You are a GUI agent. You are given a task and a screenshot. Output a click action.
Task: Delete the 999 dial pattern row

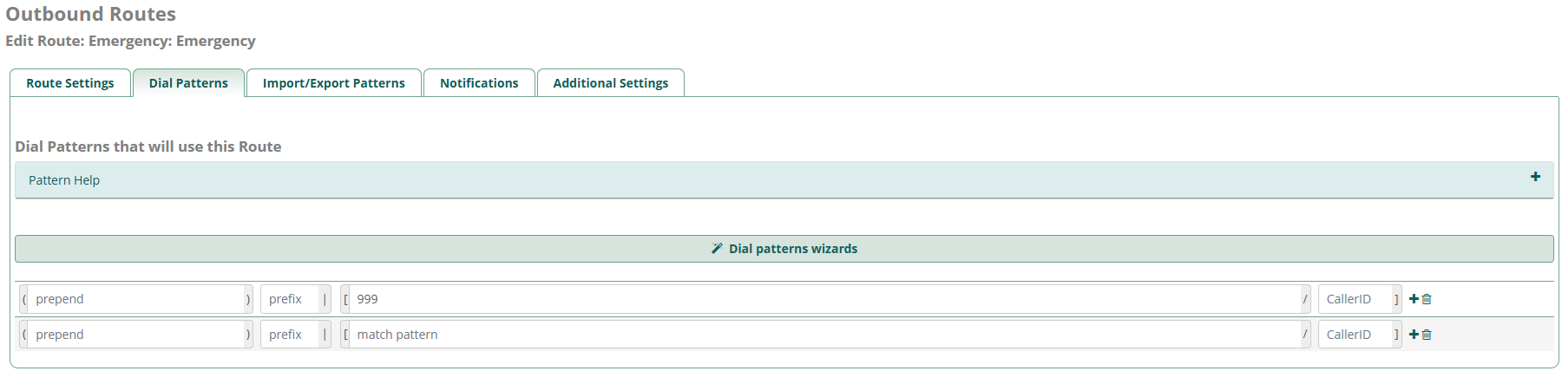[1427, 299]
